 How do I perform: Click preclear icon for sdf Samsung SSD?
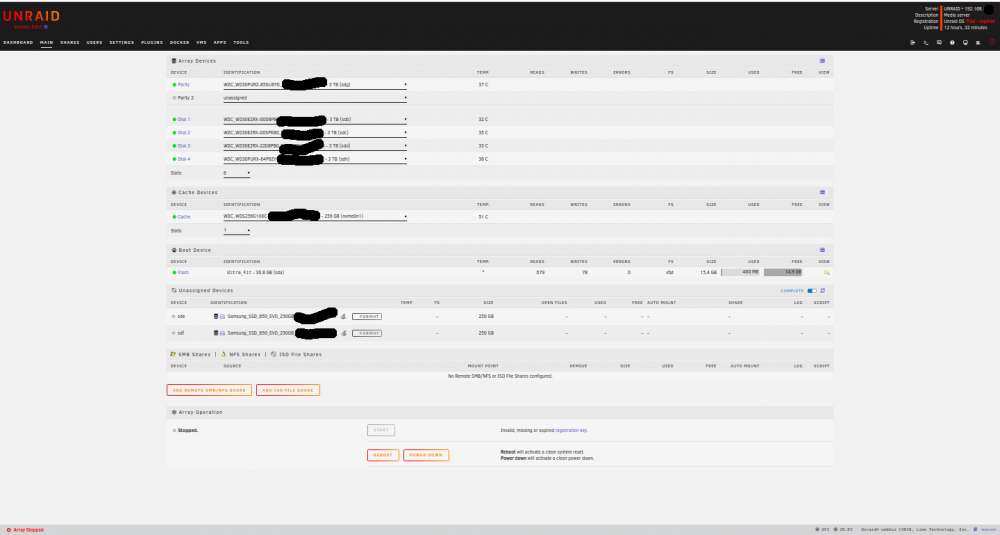[343, 333]
